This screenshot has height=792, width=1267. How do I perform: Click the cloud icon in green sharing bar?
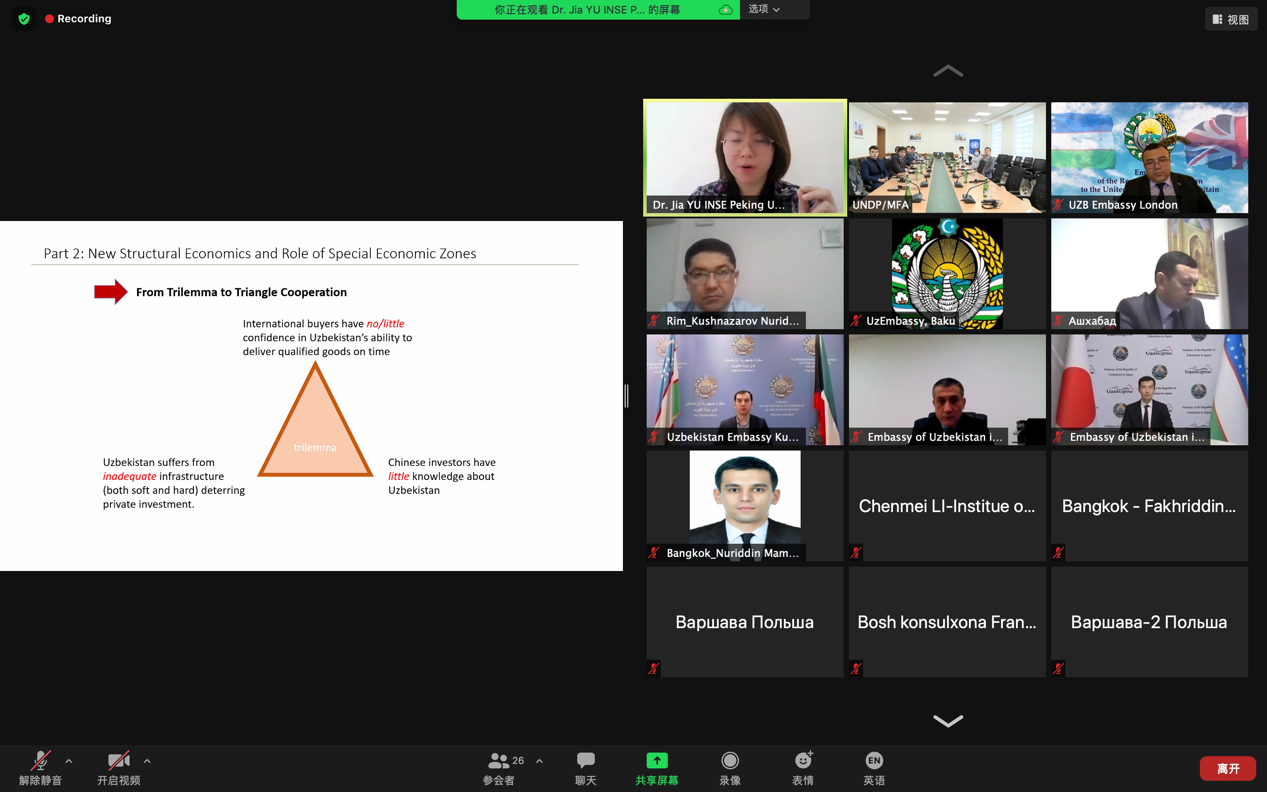click(x=726, y=10)
